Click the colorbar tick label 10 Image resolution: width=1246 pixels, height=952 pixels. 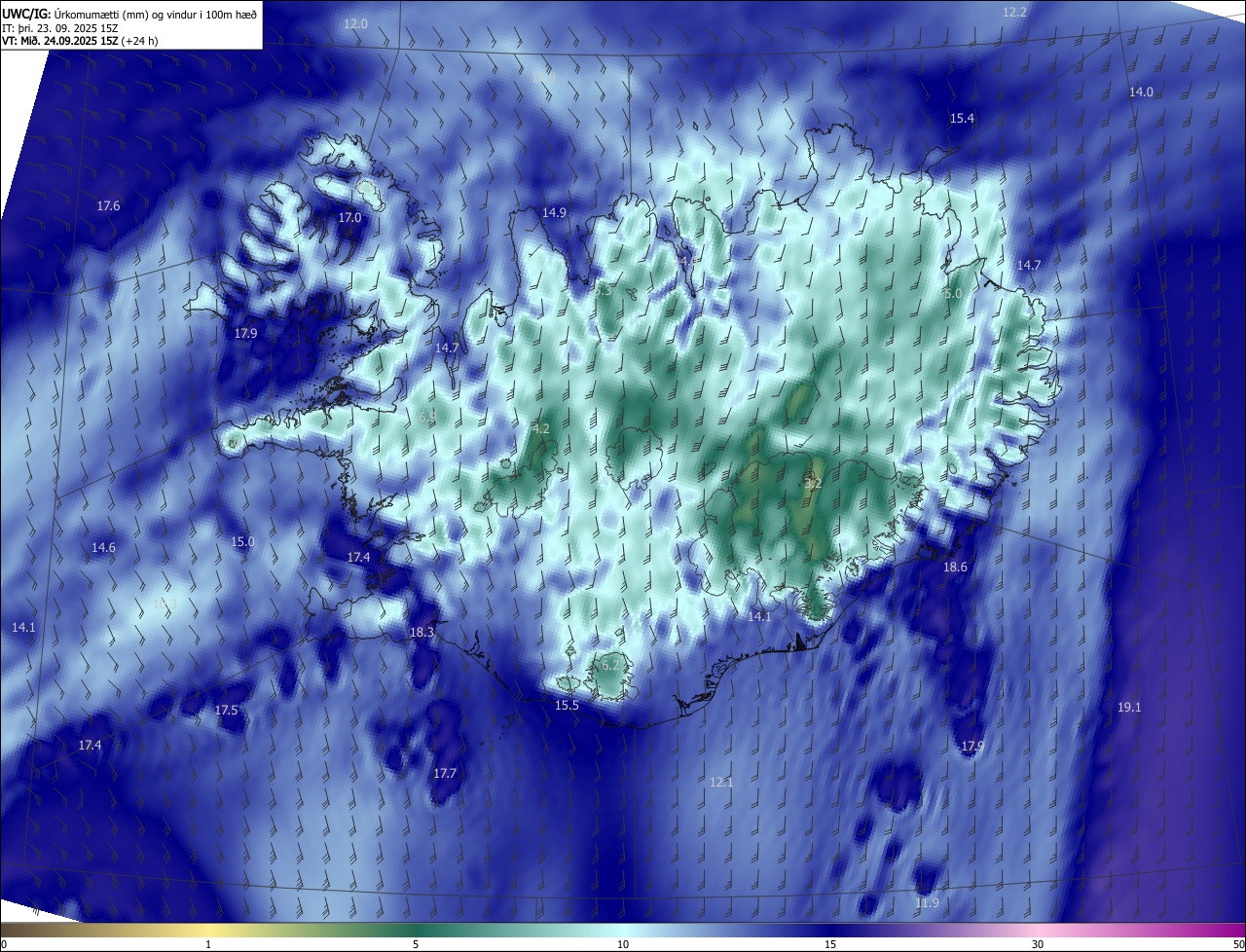[x=623, y=944]
